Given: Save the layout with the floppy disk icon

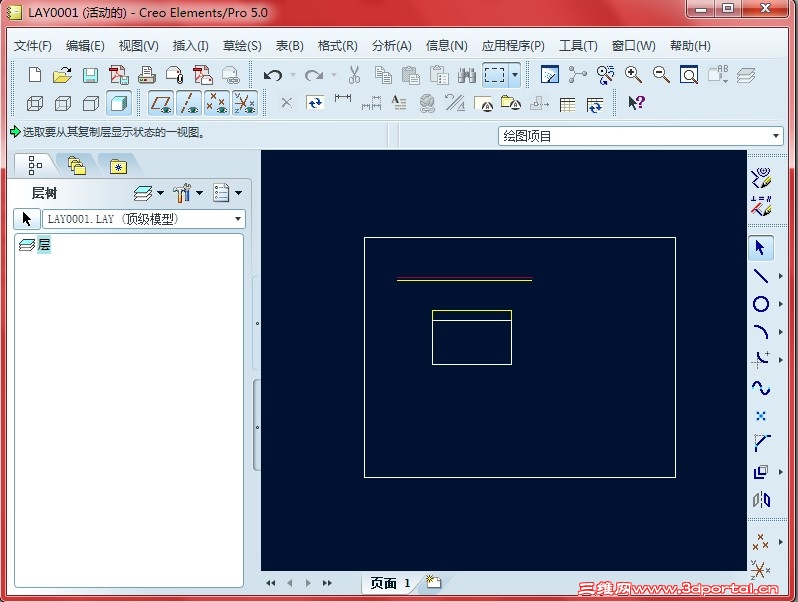Looking at the screenshot, I should [90, 75].
